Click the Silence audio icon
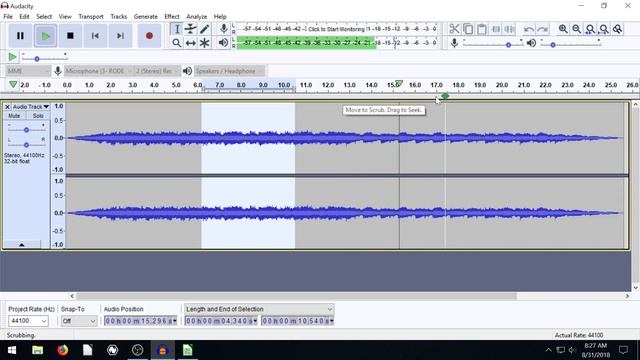 [x=510, y=29]
